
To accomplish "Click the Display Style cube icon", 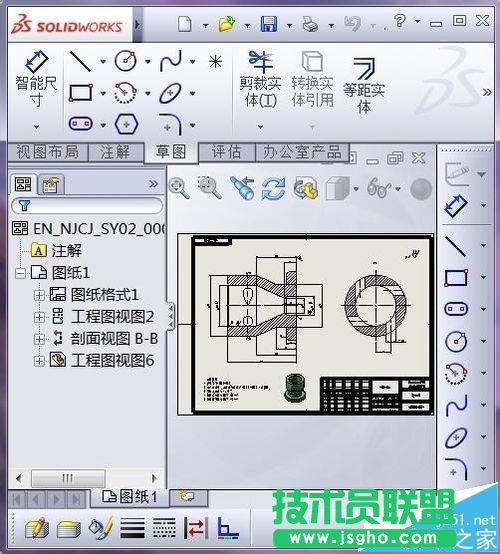I will point(337,188).
